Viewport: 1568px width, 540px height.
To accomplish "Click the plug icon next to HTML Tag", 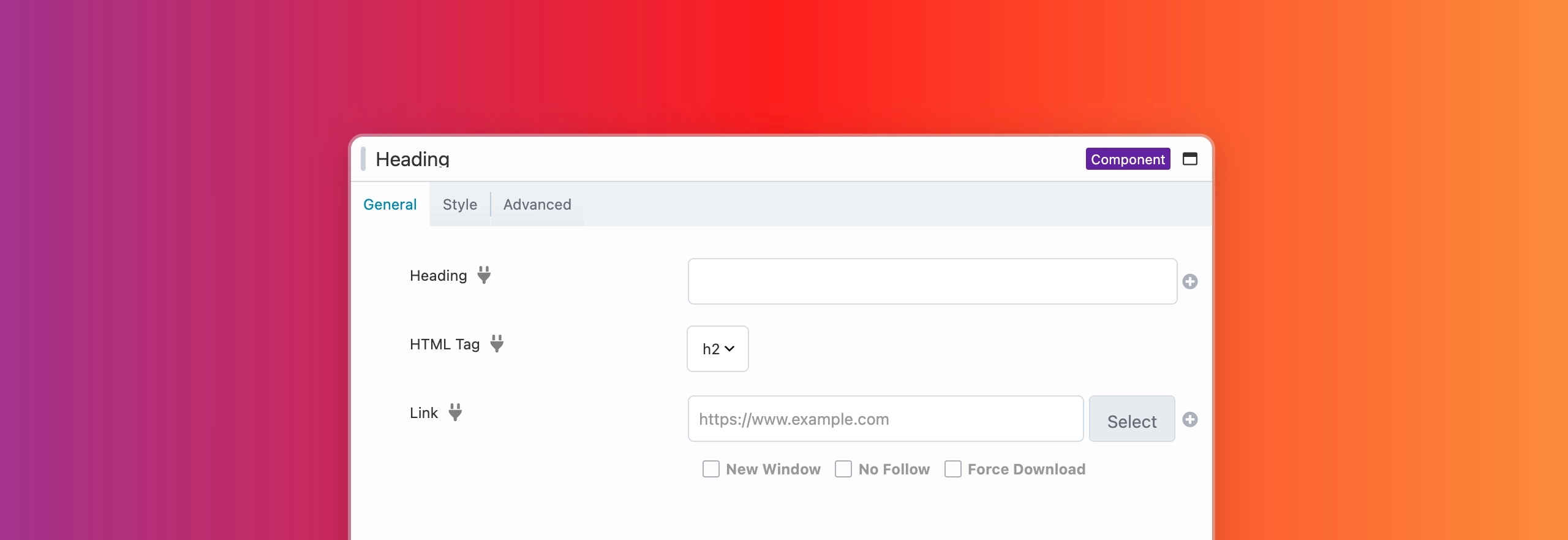I will (x=497, y=344).
